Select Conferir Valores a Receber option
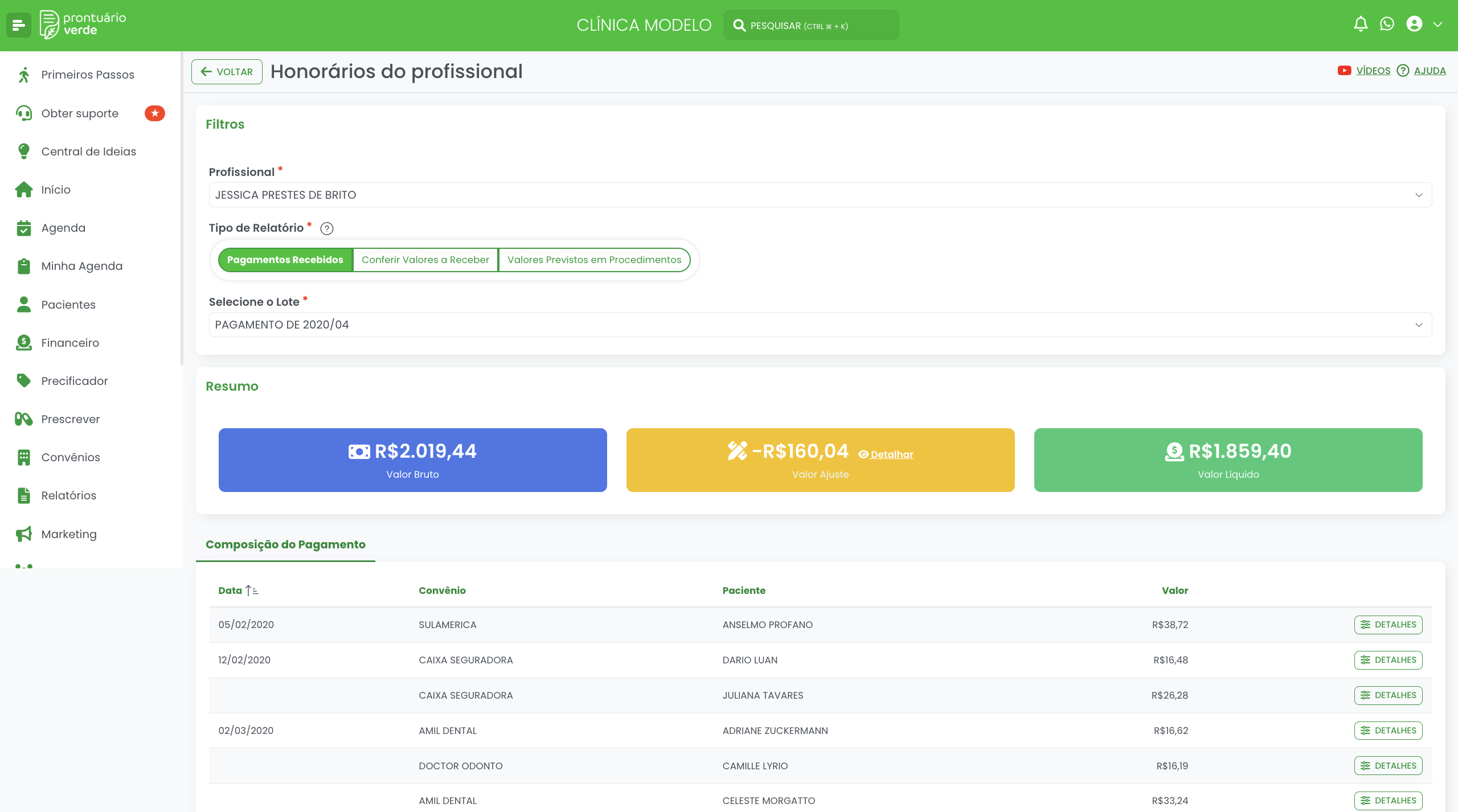 [425, 260]
